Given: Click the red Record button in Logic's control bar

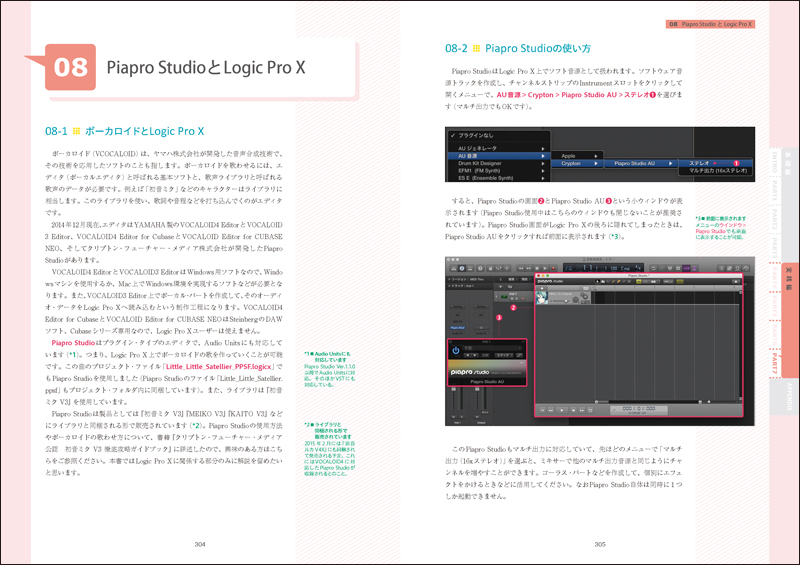Looking at the screenshot, I should pyautogui.click(x=553, y=268).
